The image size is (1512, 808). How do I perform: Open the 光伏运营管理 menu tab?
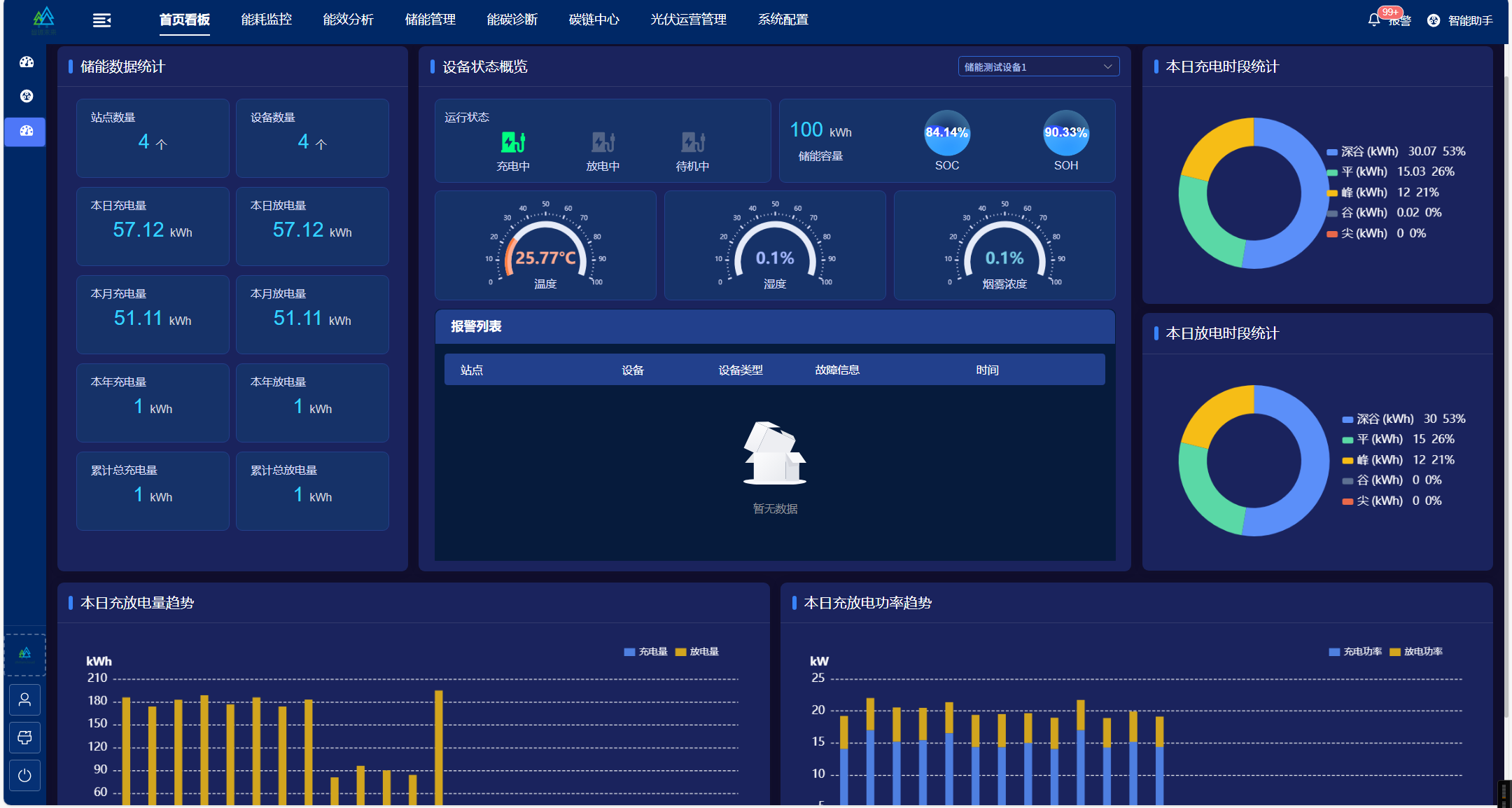pos(688,20)
